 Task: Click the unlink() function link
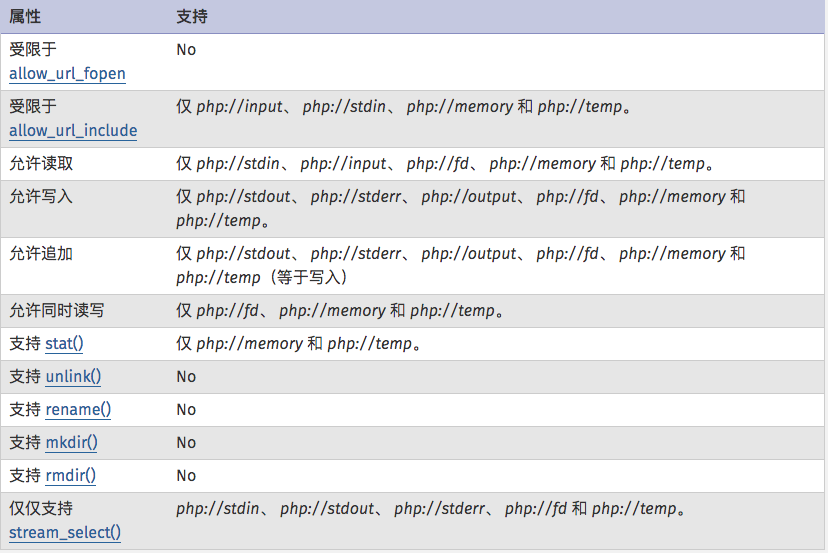tap(73, 377)
